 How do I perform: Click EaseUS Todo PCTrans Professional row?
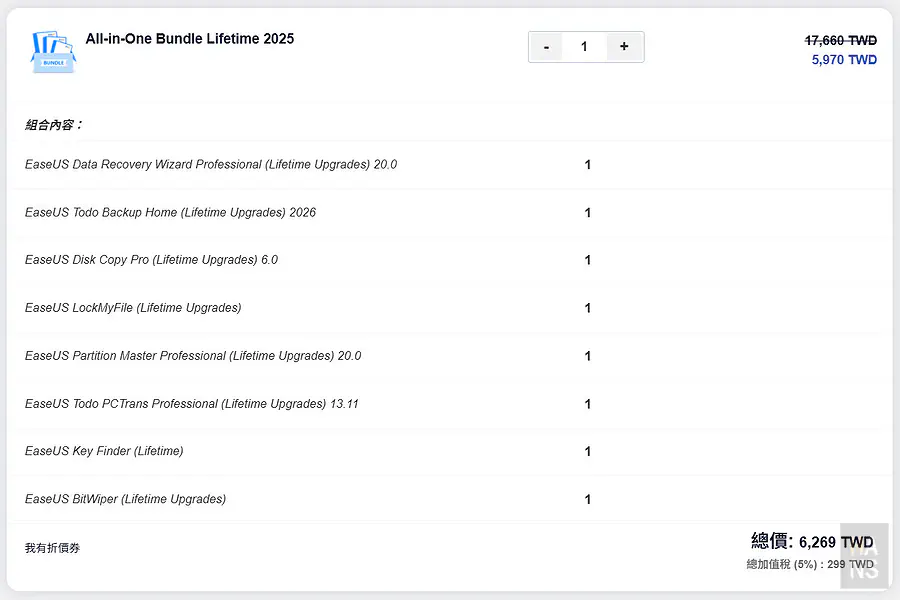[191, 404]
